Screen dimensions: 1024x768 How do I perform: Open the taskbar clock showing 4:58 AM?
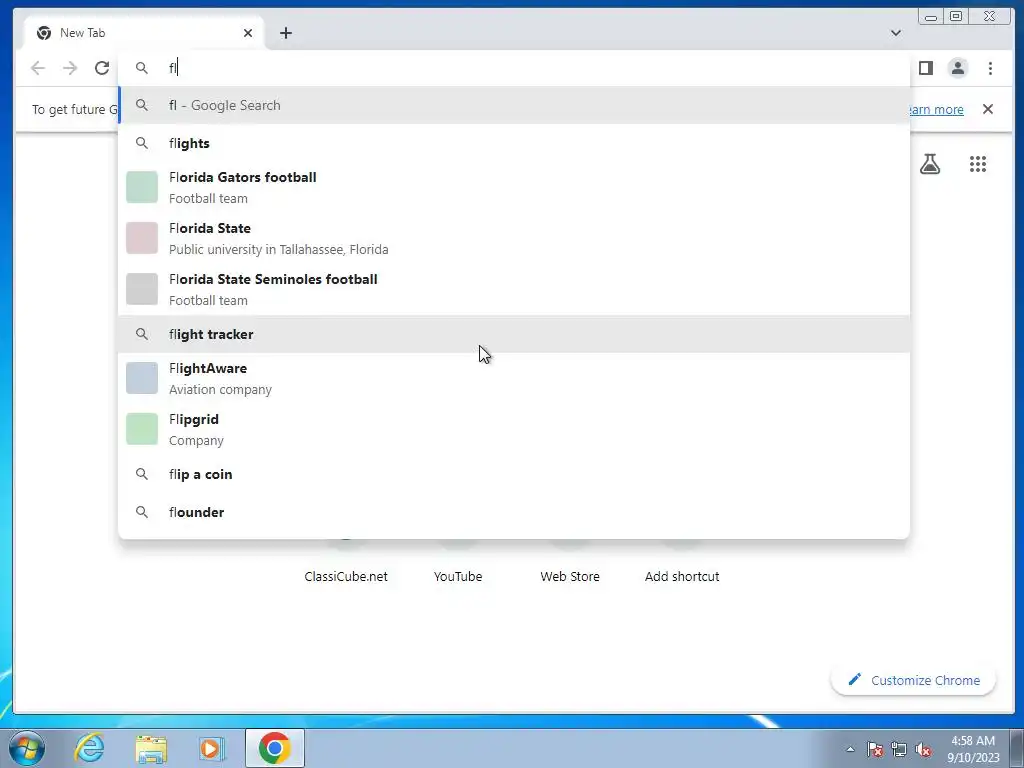pos(973,749)
